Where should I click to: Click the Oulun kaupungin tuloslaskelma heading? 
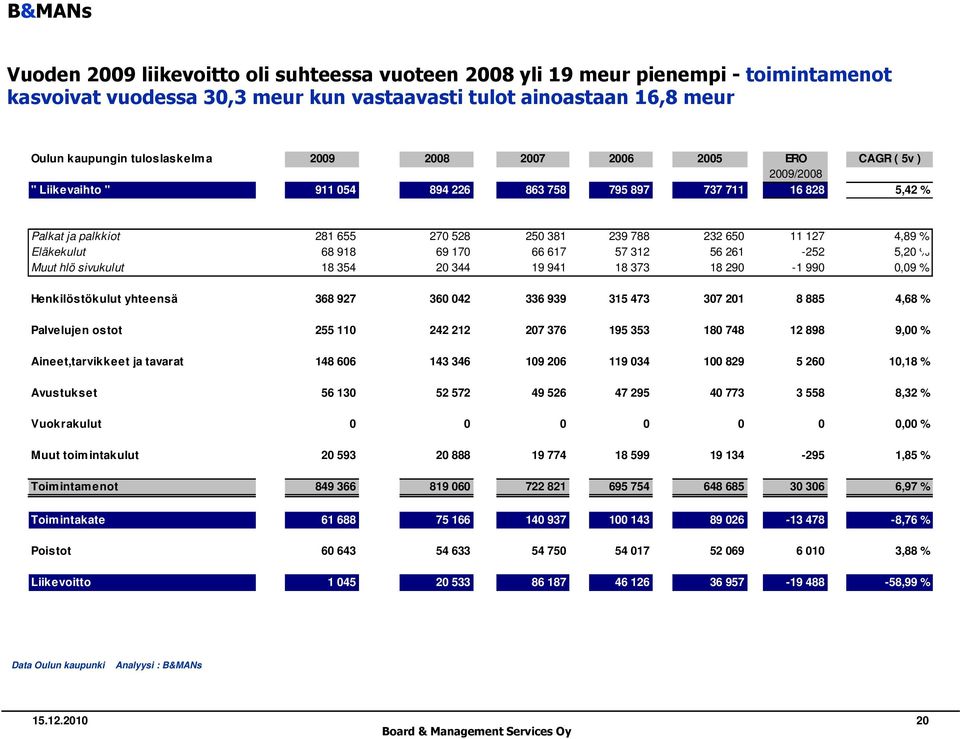pos(121,159)
